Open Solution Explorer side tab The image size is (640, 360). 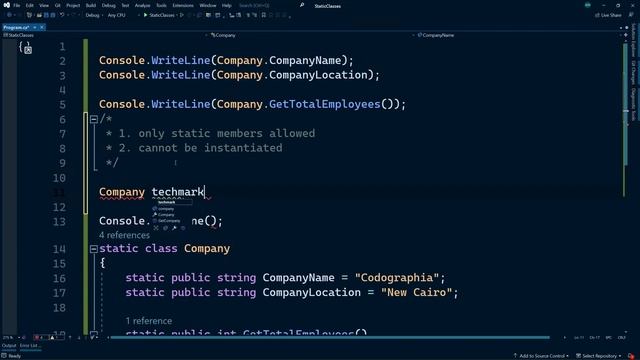(633, 40)
